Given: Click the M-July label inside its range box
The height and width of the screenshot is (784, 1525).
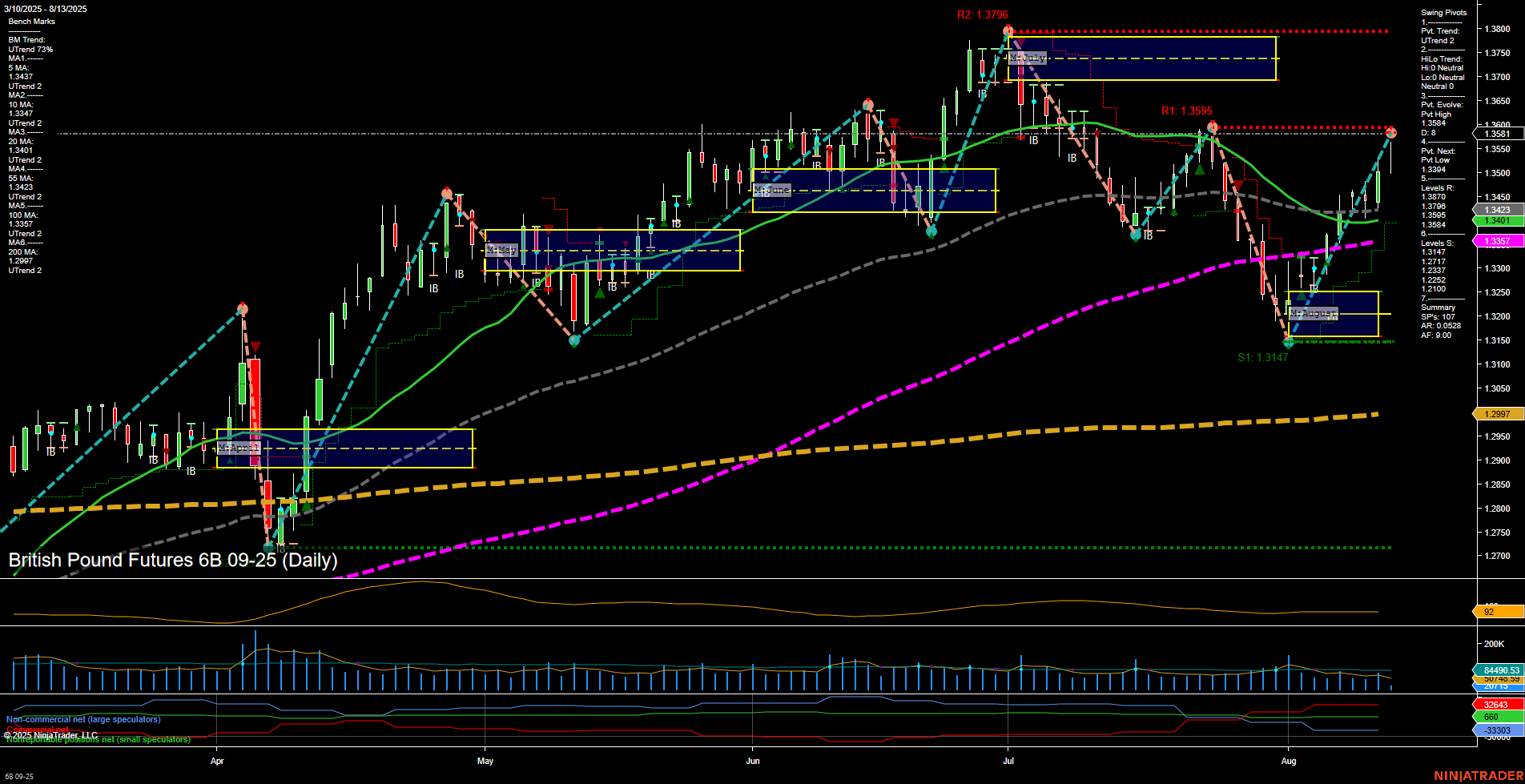Looking at the screenshot, I should click(1028, 57).
